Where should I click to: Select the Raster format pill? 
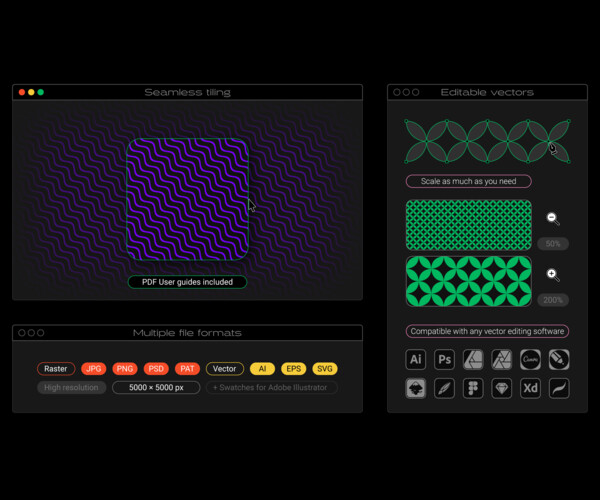click(56, 369)
